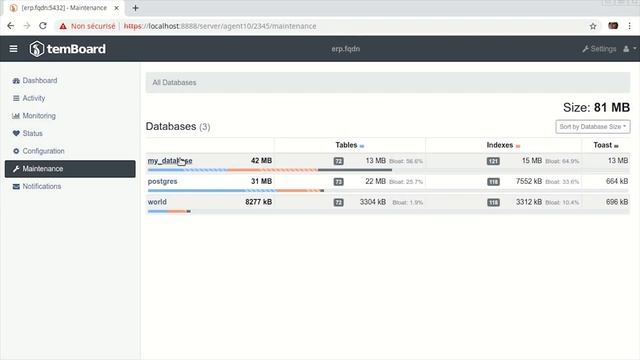Open the browser three-dot menu

pyautogui.click(x=629, y=26)
